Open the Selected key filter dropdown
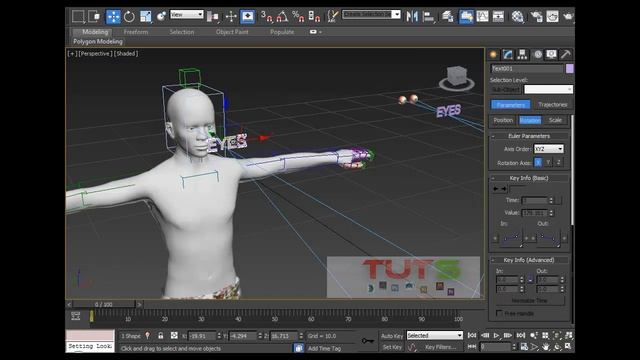This screenshot has height=360, width=640. [434, 336]
